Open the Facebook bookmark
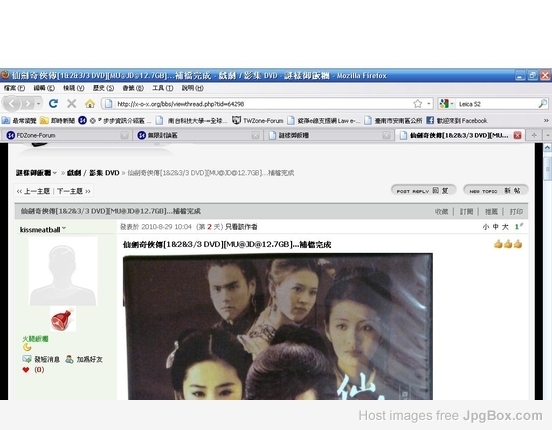Image resolution: width=552 pixels, height=430 pixels. (x=457, y=121)
